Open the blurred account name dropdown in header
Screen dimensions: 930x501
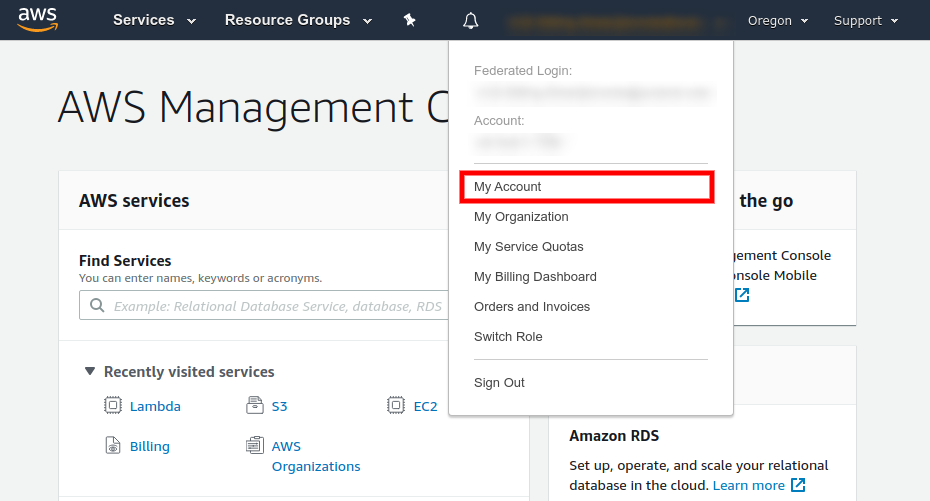(617, 23)
